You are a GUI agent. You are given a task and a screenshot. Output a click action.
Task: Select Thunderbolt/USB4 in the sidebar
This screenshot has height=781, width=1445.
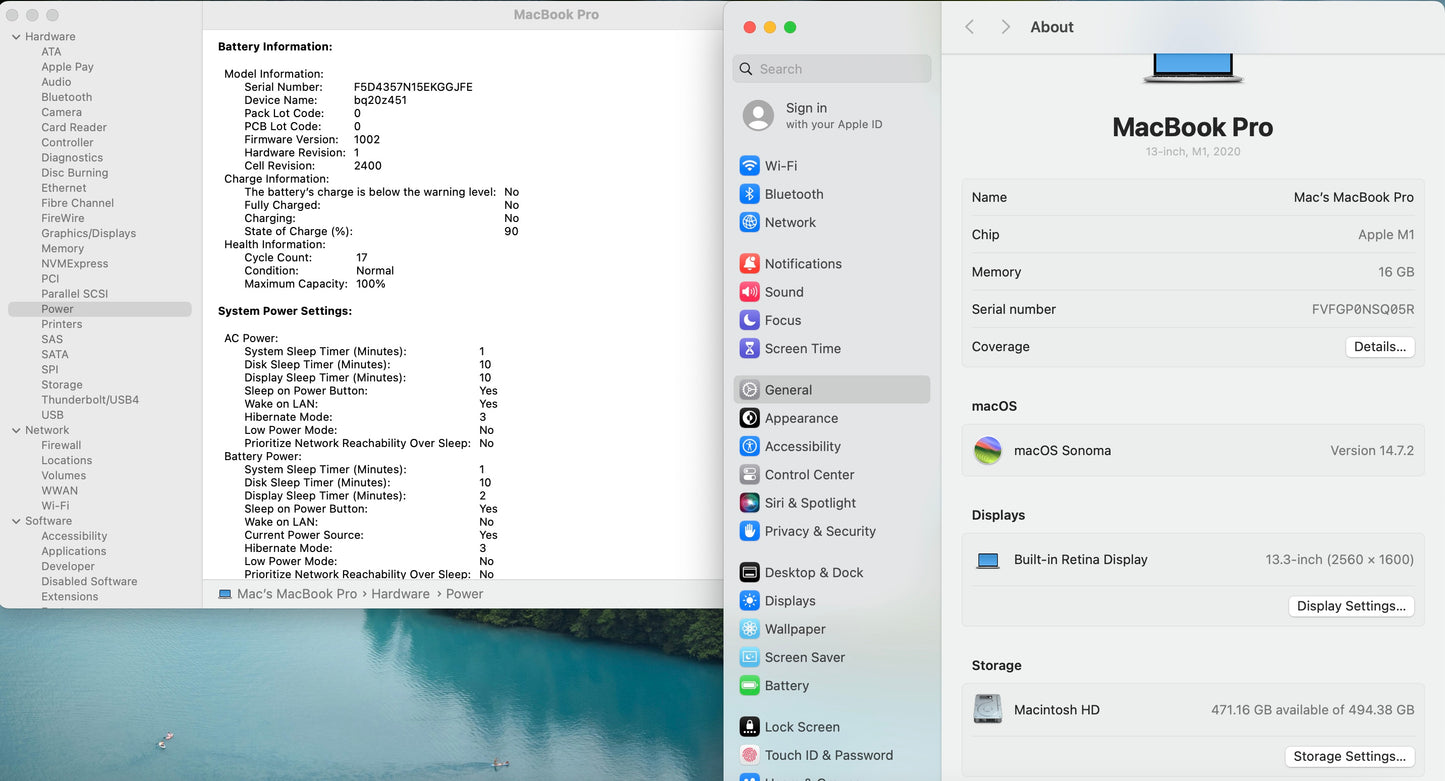[x=90, y=400]
